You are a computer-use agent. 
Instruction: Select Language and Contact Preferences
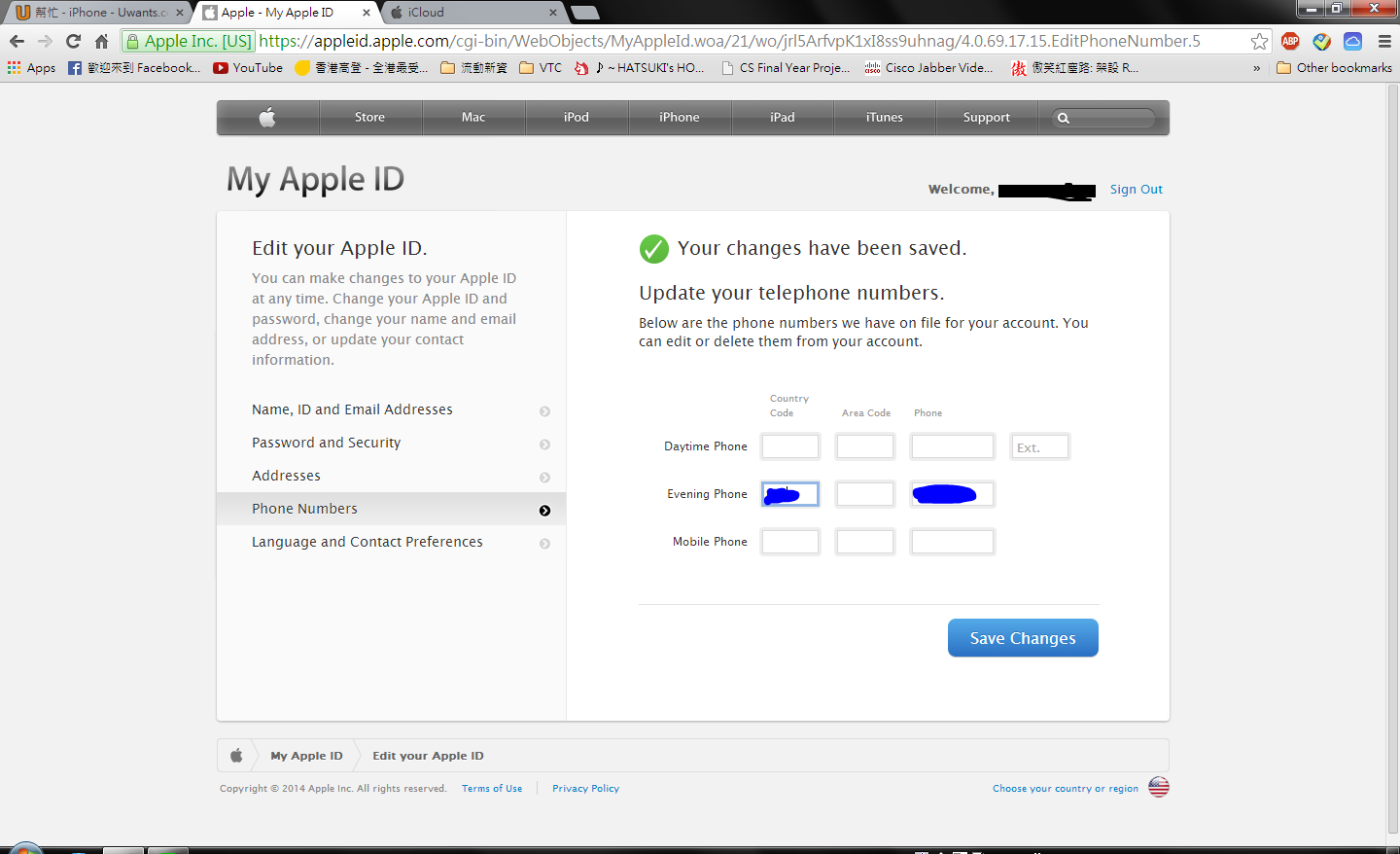(x=391, y=542)
